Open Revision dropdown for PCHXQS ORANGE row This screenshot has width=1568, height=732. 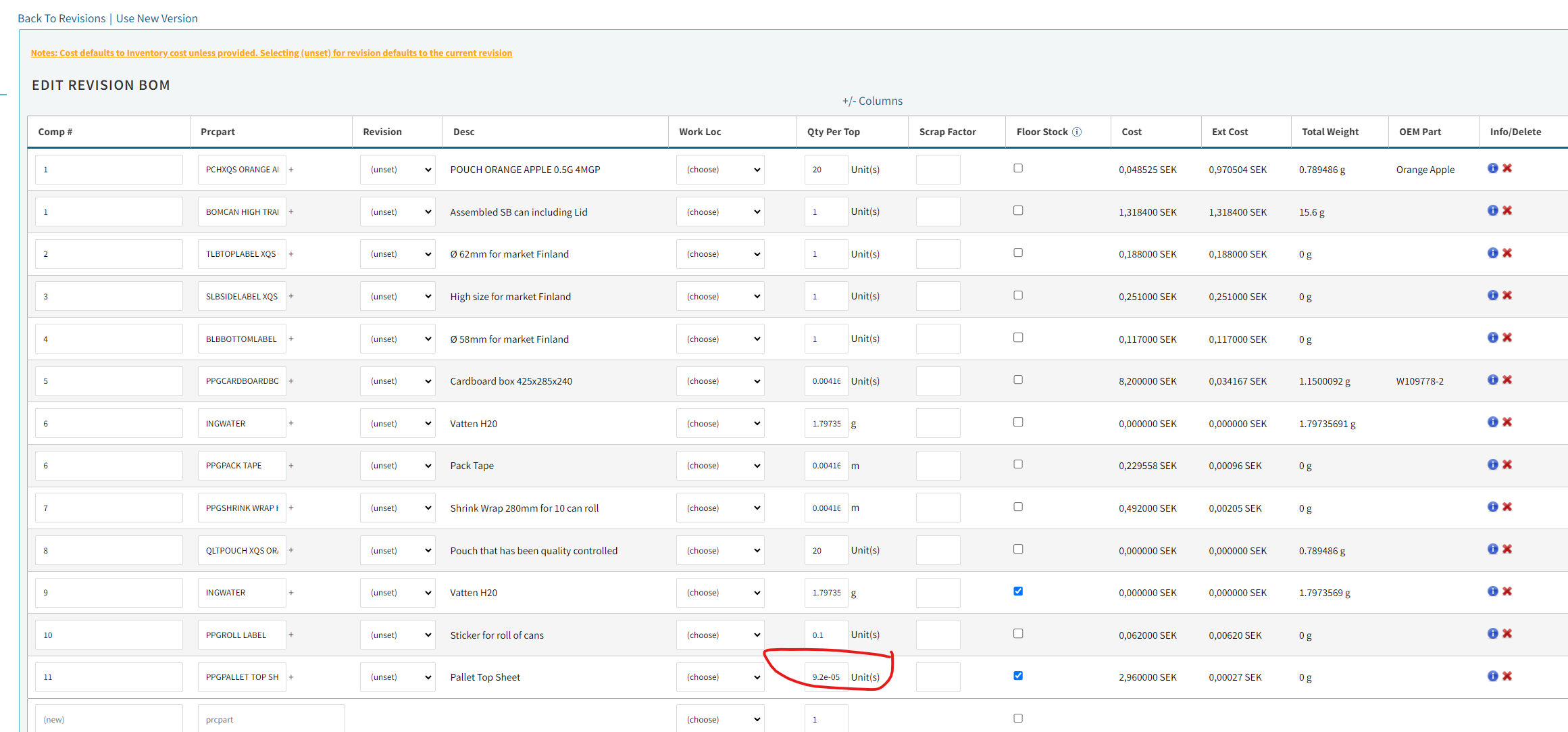(x=398, y=170)
